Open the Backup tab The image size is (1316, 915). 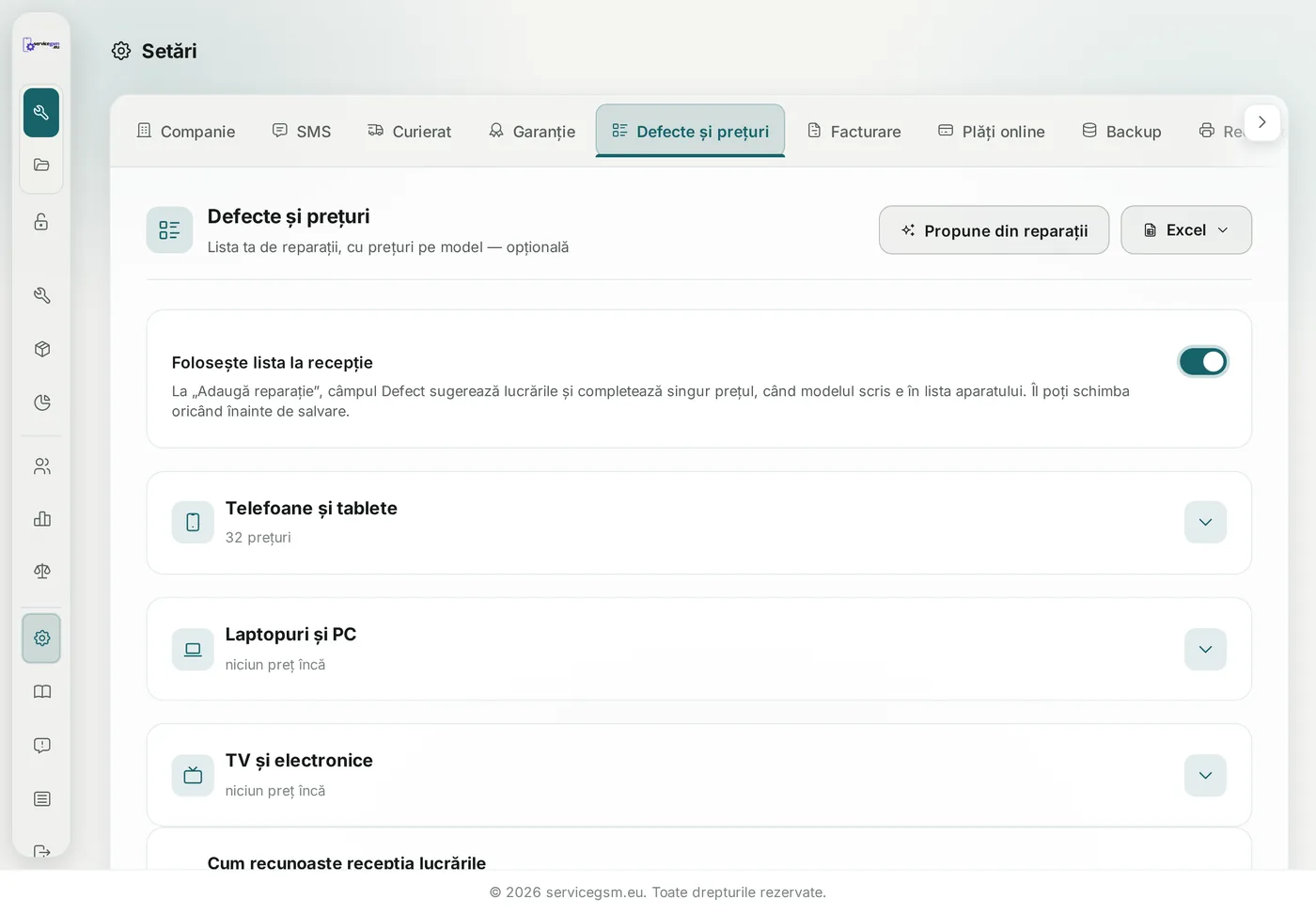(x=1122, y=132)
